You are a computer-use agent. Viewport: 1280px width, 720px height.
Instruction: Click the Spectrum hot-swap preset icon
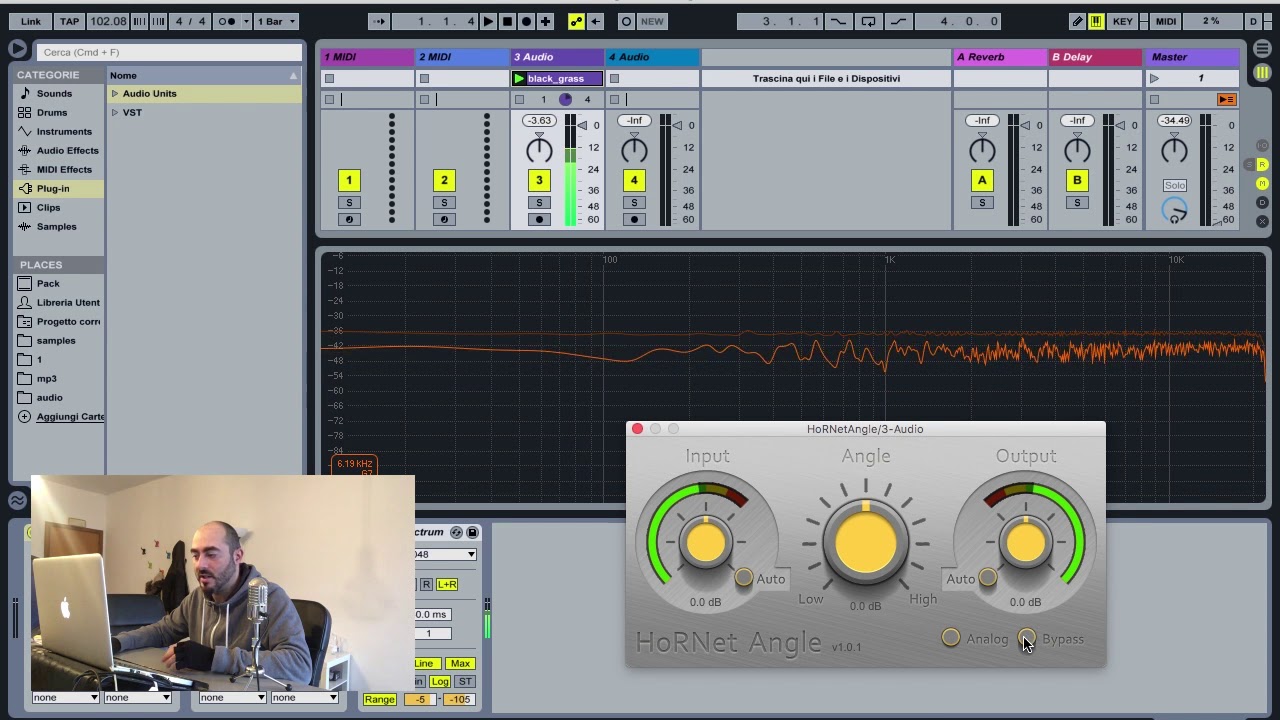tap(456, 533)
